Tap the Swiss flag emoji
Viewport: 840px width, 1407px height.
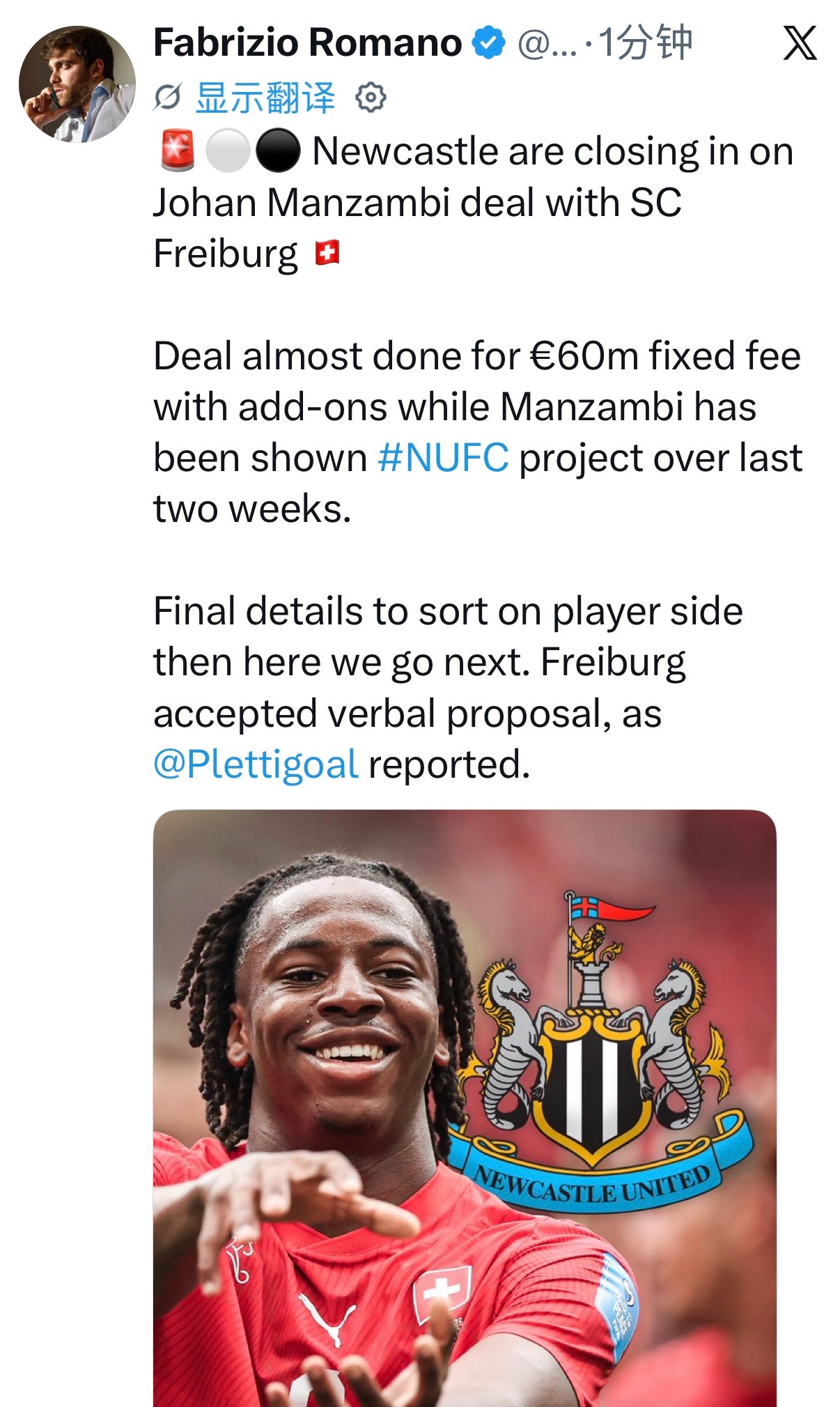[x=327, y=253]
